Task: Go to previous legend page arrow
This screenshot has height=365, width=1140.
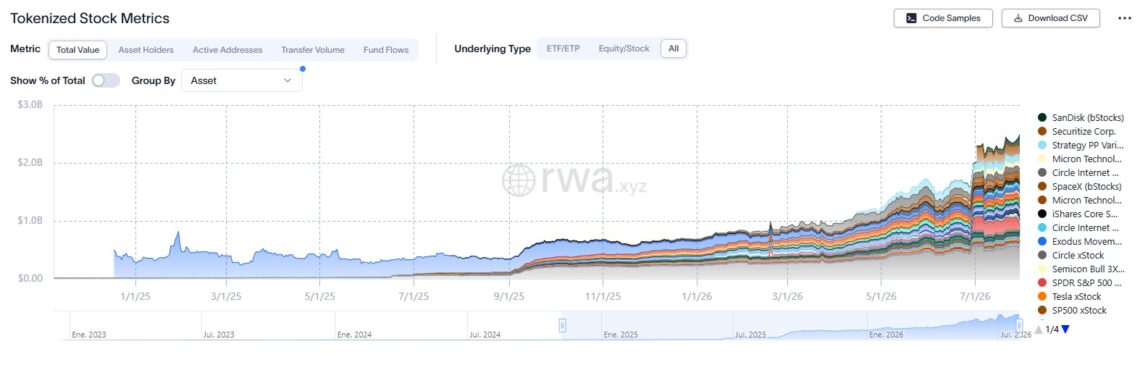Action: click(1038, 329)
